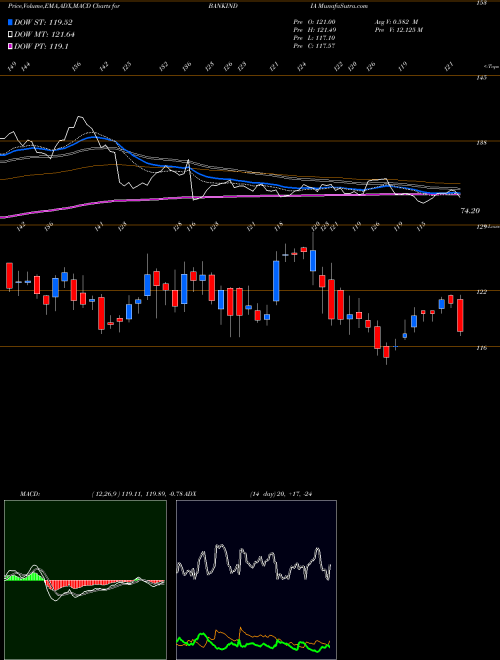Click the tall blue candlestick below the 118 label
Image resolution: width=500 pixels, height=660 pixels.
click(276, 281)
